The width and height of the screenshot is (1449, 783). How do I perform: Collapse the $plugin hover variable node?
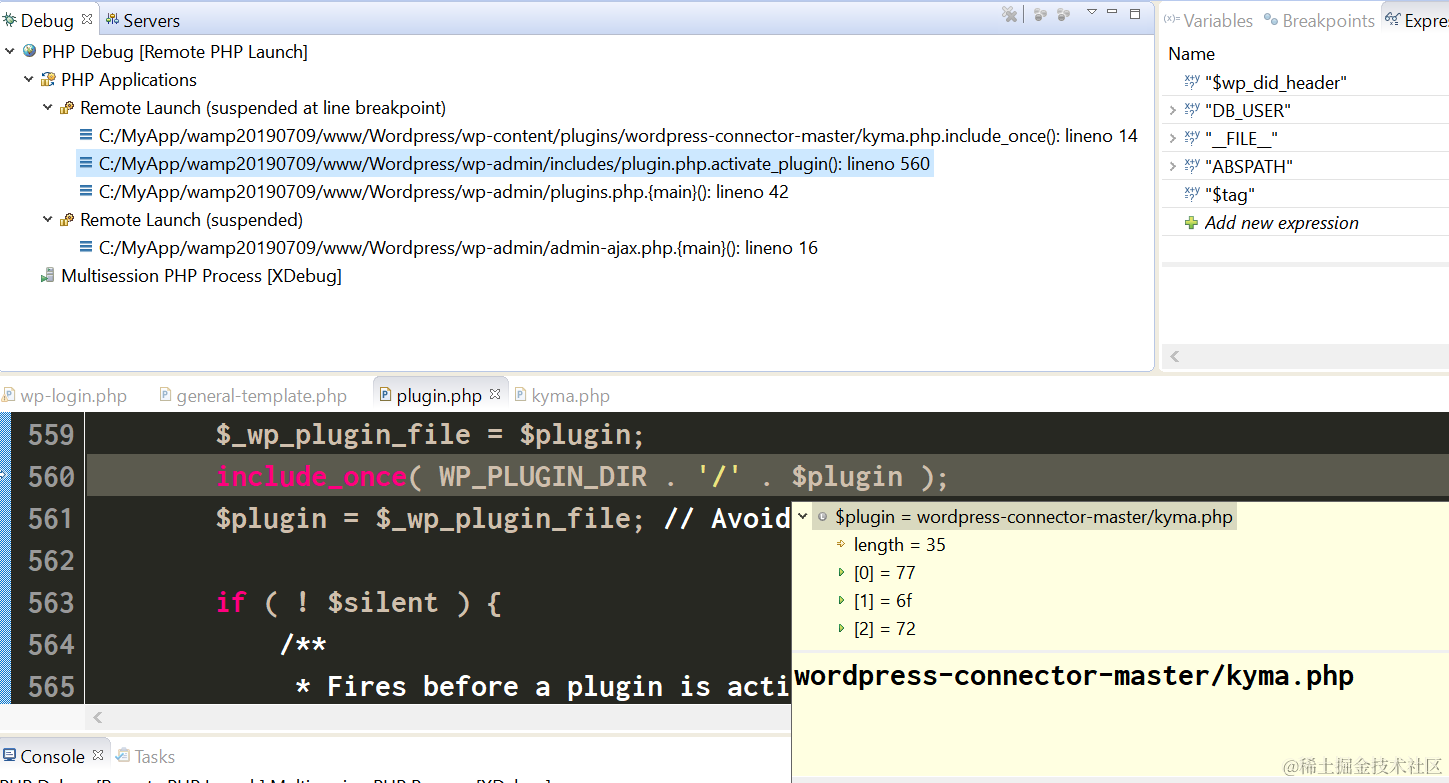coord(802,517)
